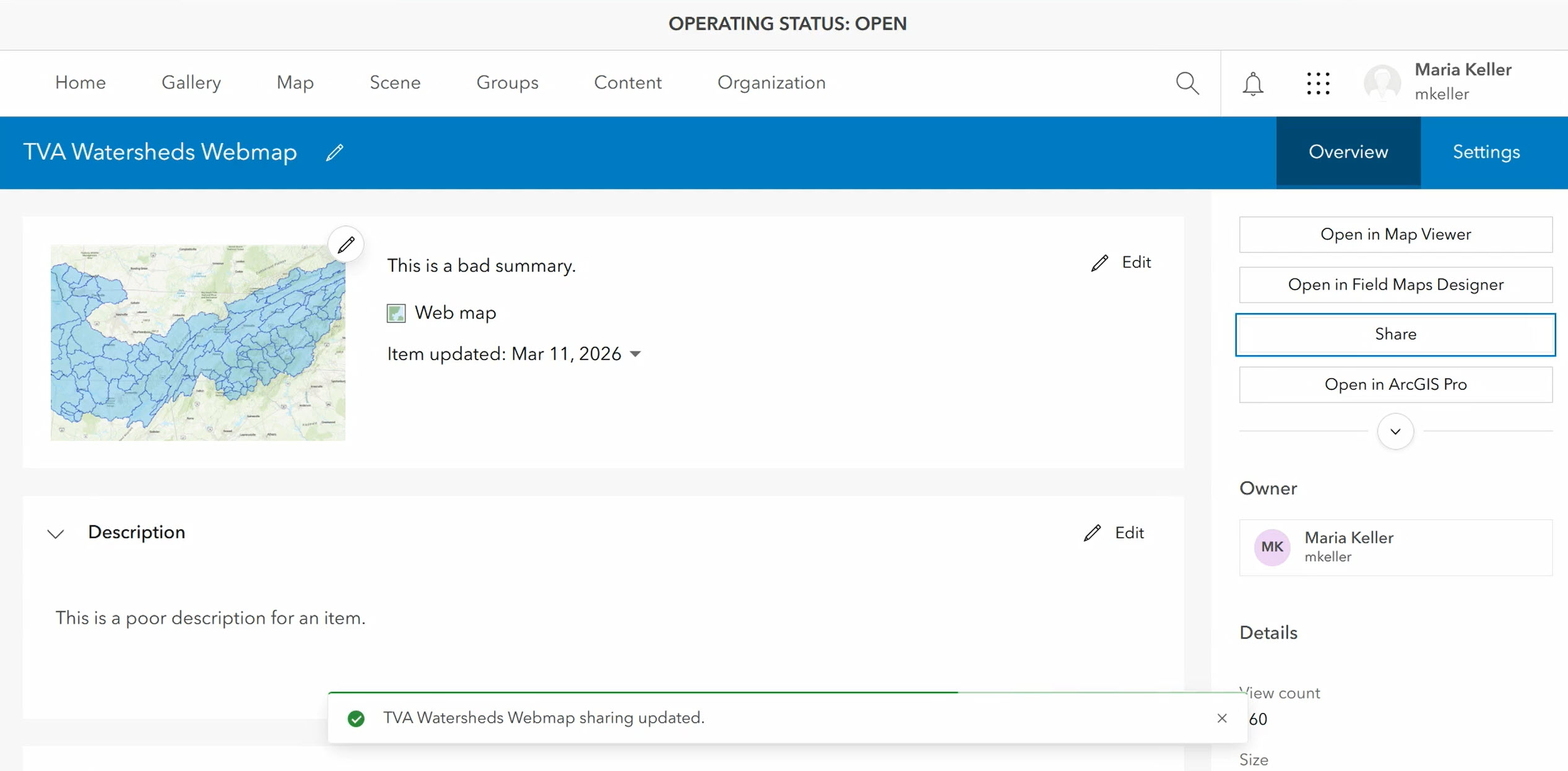Click the watershed map thumbnail

coord(197,342)
